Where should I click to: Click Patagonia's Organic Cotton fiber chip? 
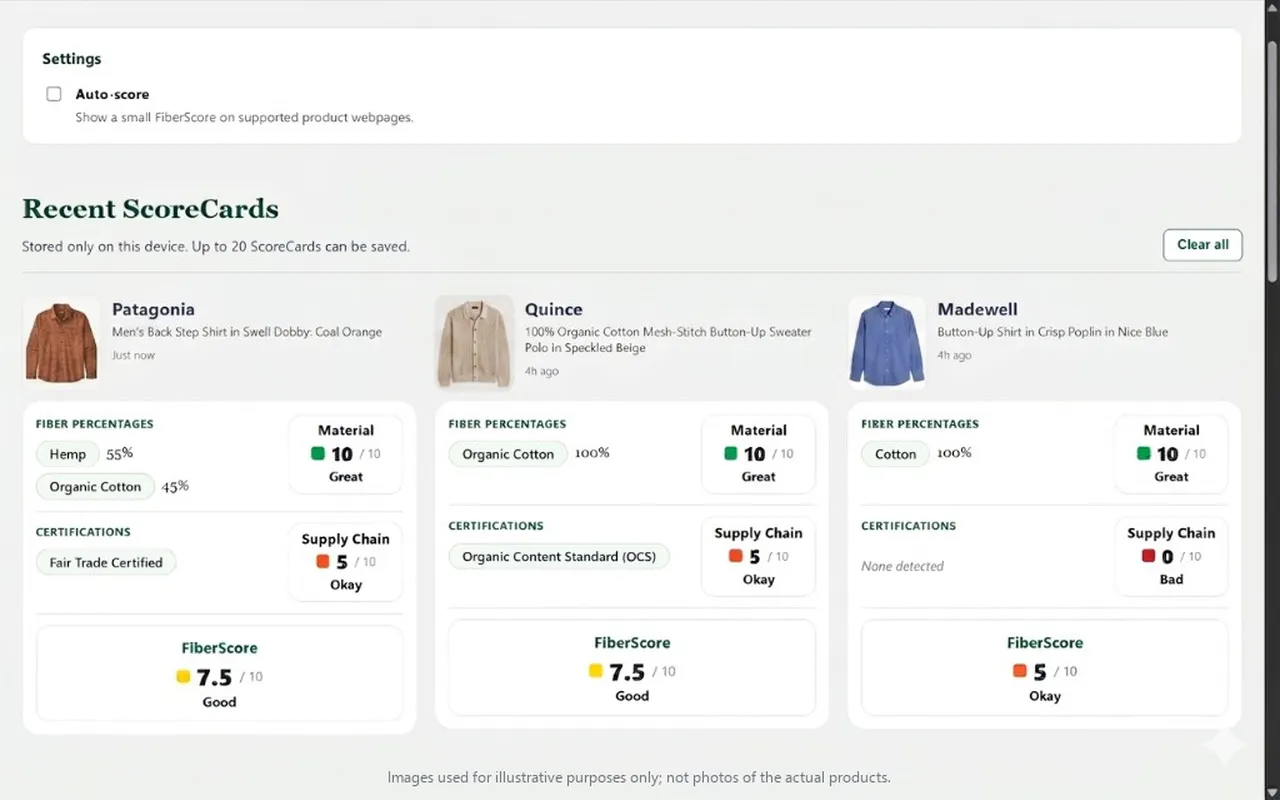[x=95, y=487]
